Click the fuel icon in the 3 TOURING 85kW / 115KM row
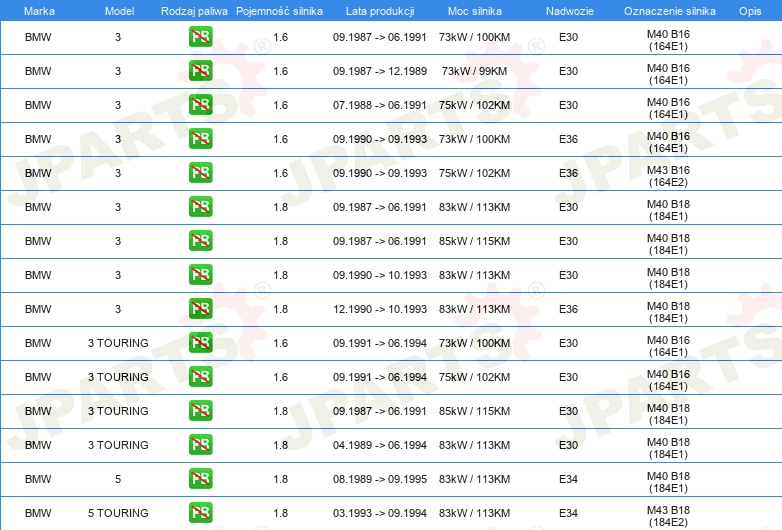This screenshot has width=782, height=530. tap(200, 411)
